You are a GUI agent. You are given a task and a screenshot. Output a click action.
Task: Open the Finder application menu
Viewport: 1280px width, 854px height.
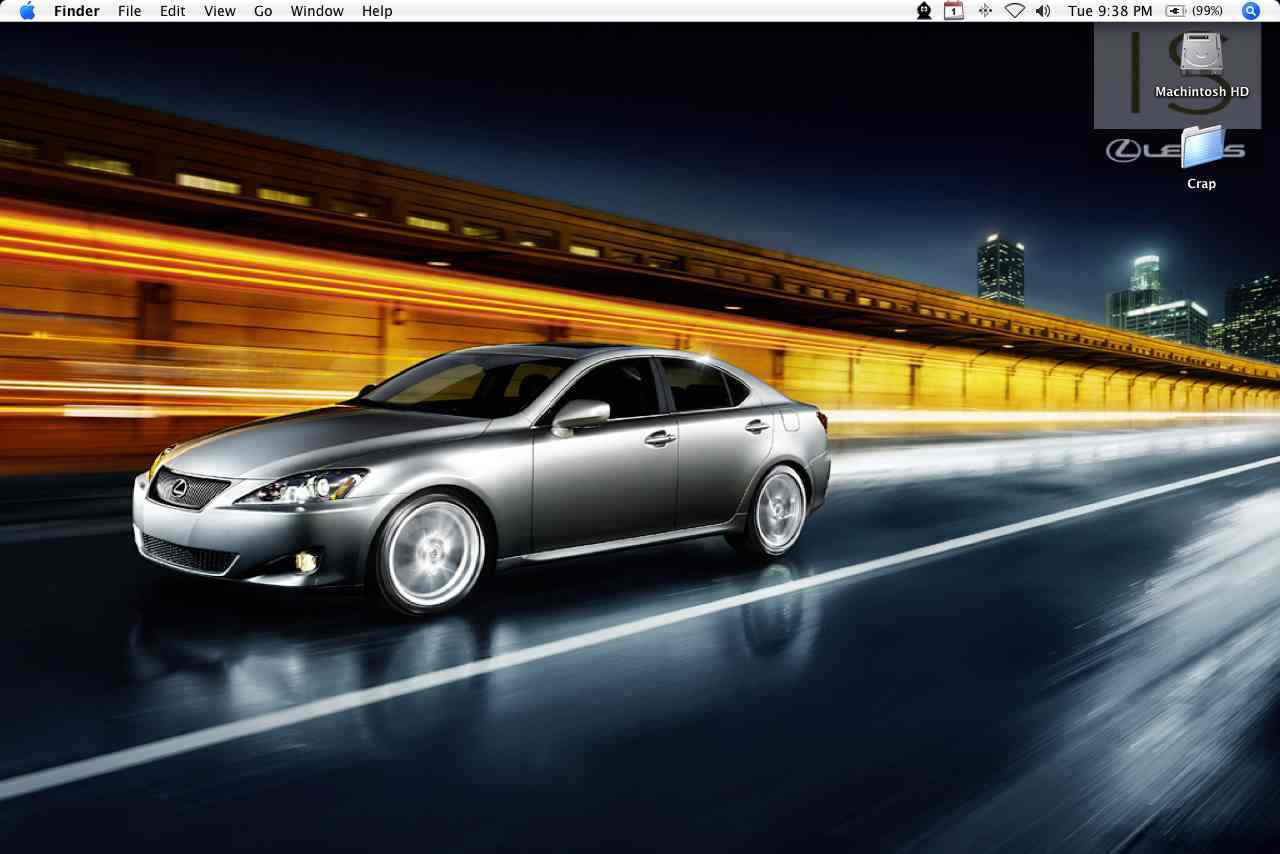[x=76, y=11]
